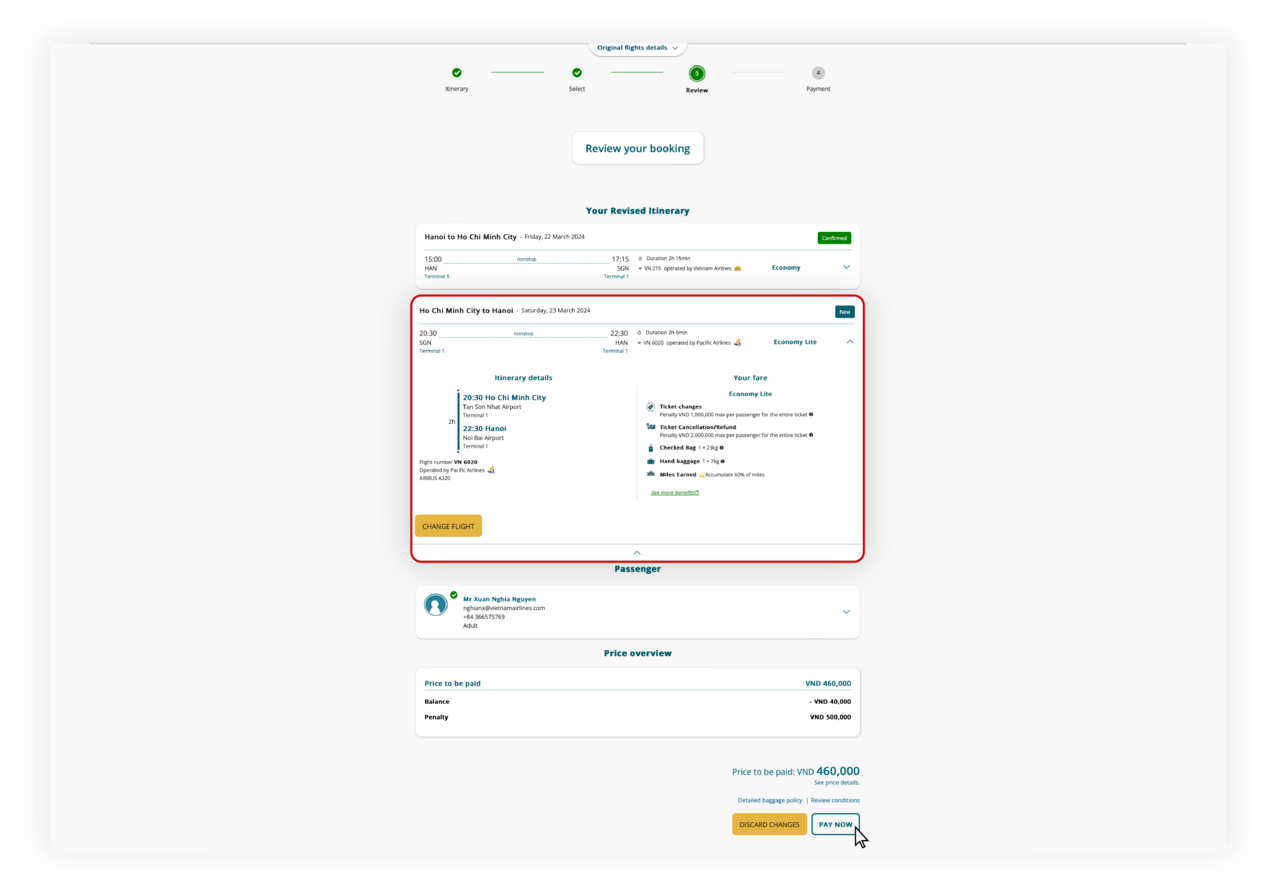
Task: Click the passenger avatar for Mr Xuan Nghia Nguyen
Action: click(435, 604)
